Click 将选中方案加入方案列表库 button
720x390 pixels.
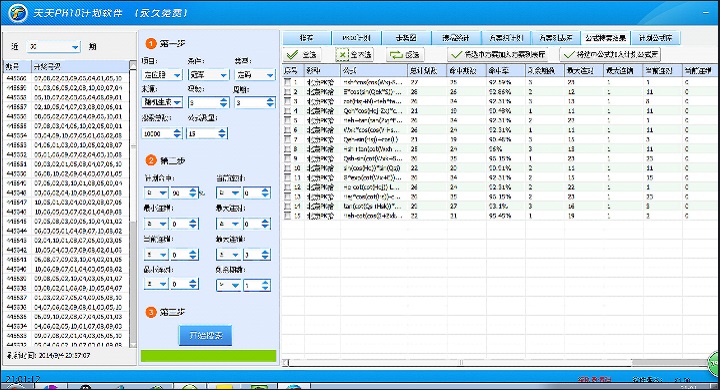coord(498,55)
